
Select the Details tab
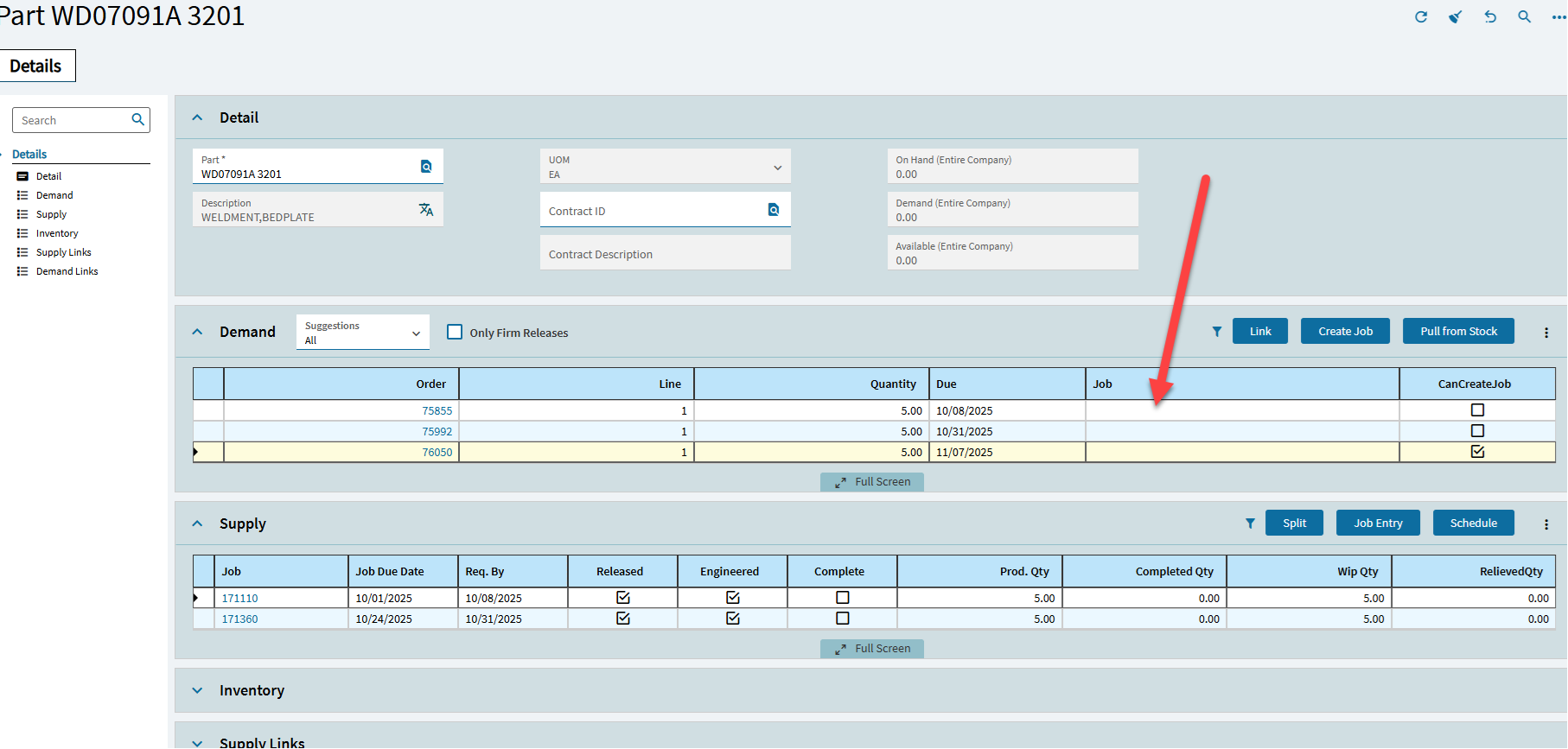point(36,67)
